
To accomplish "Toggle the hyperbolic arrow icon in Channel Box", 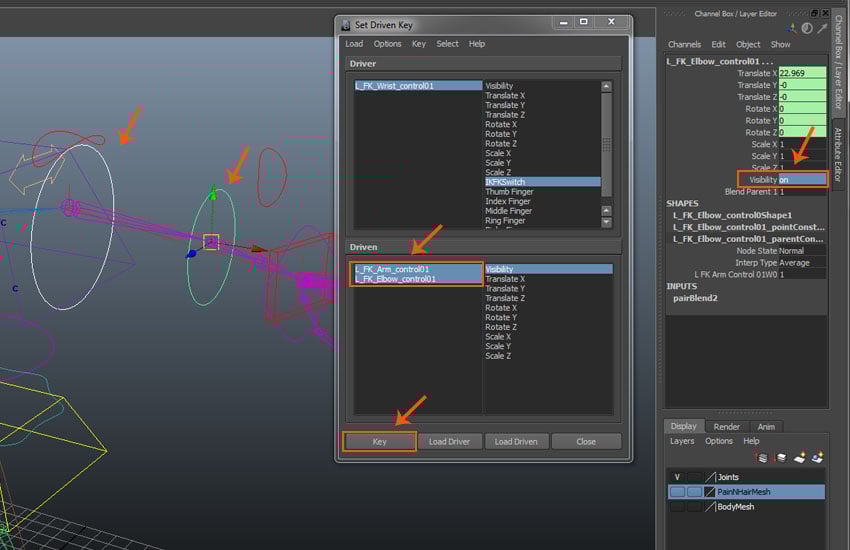I will pyautogui.click(x=820, y=29).
